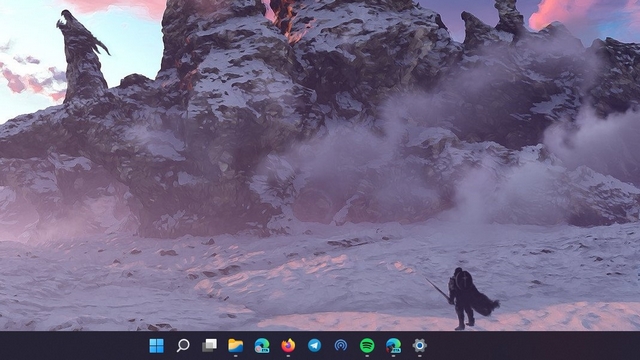Viewport: 640px width, 360px height.
Task: Open Edge Beta icon beside Settings gear
Action: tap(393, 346)
